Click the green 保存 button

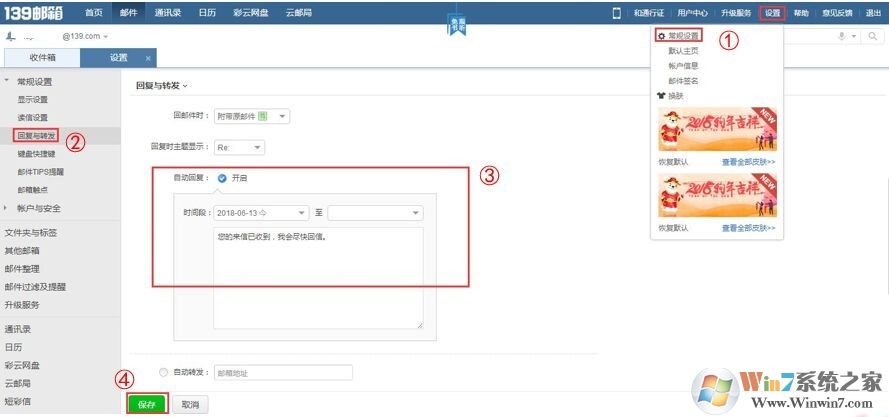147,405
